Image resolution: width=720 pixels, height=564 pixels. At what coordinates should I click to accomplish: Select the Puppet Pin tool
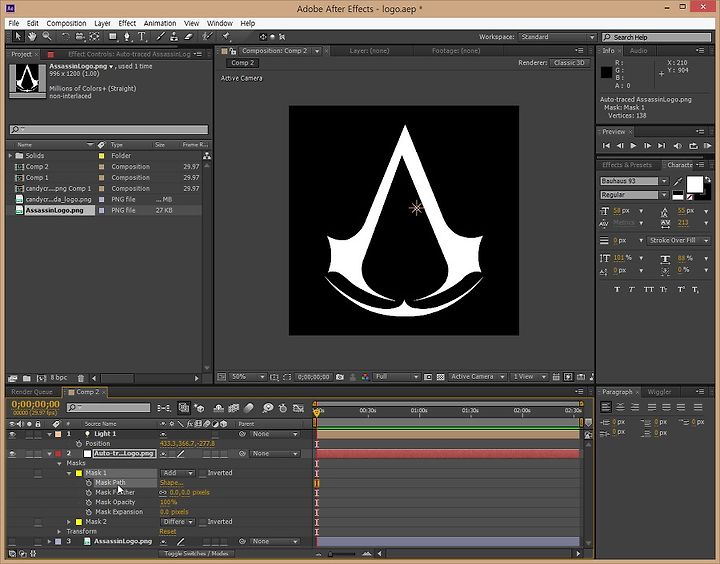pos(226,36)
